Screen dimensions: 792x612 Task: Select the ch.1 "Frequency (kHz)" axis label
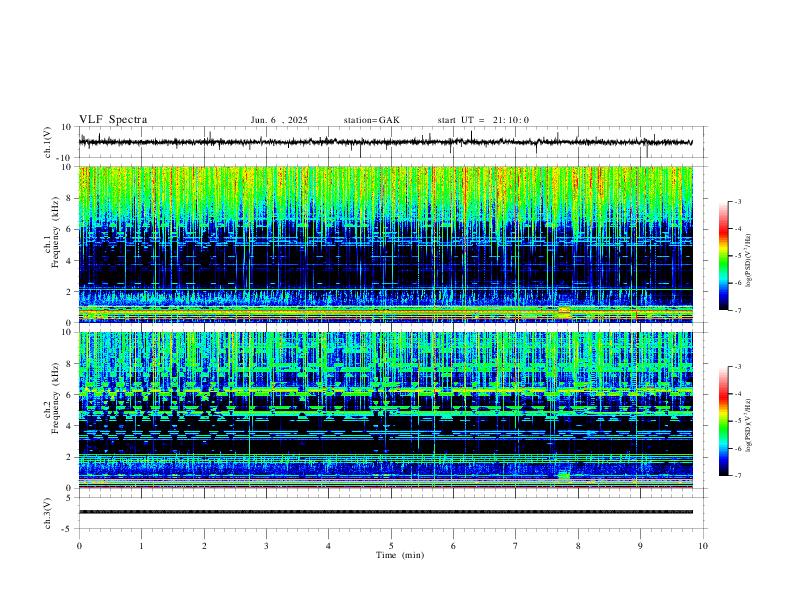[55, 232]
